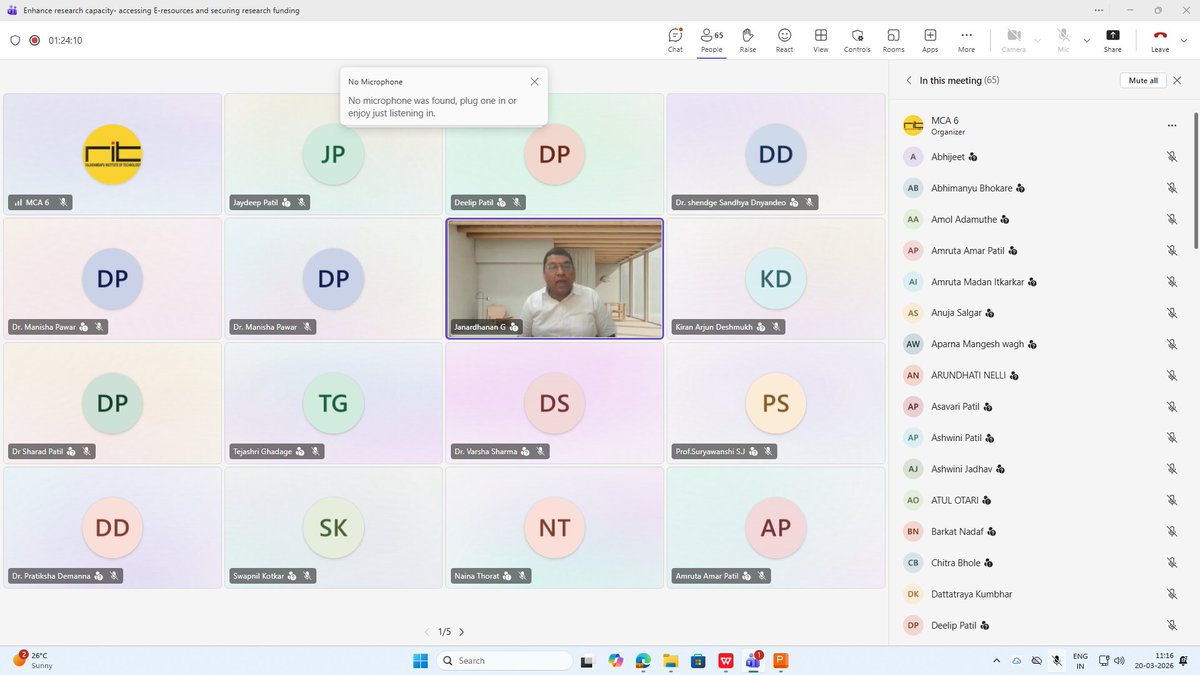Image resolution: width=1200 pixels, height=675 pixels.
Task: Open WPS Office from the taskbar
Action: (726, 660)
